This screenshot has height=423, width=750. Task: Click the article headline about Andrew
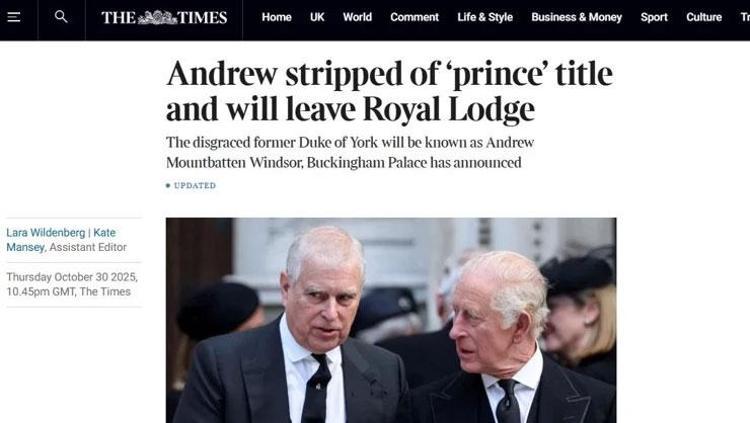[x=389, y=91]
